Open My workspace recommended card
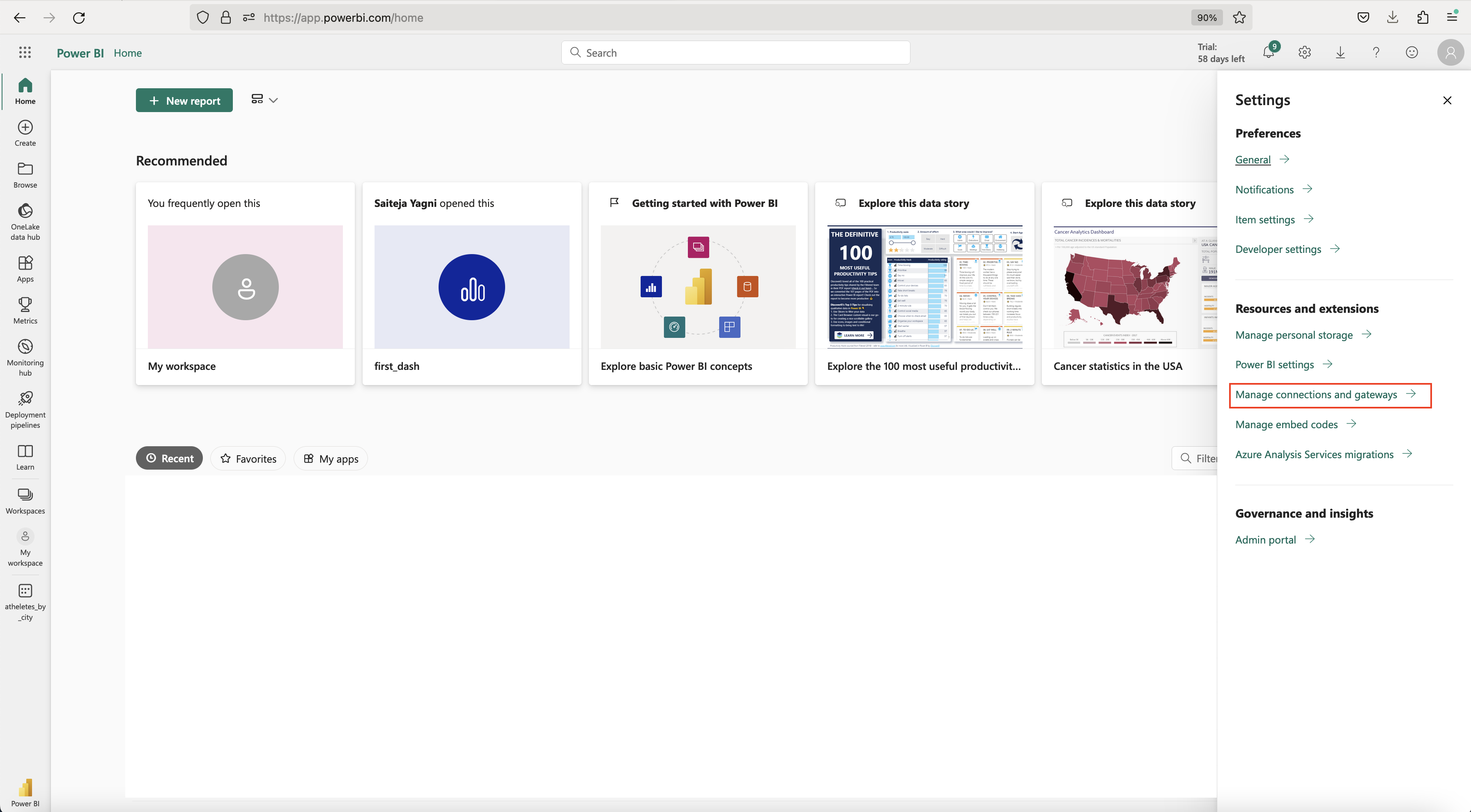The height and width of the screenshot is (812, 1471). [245, 284]
